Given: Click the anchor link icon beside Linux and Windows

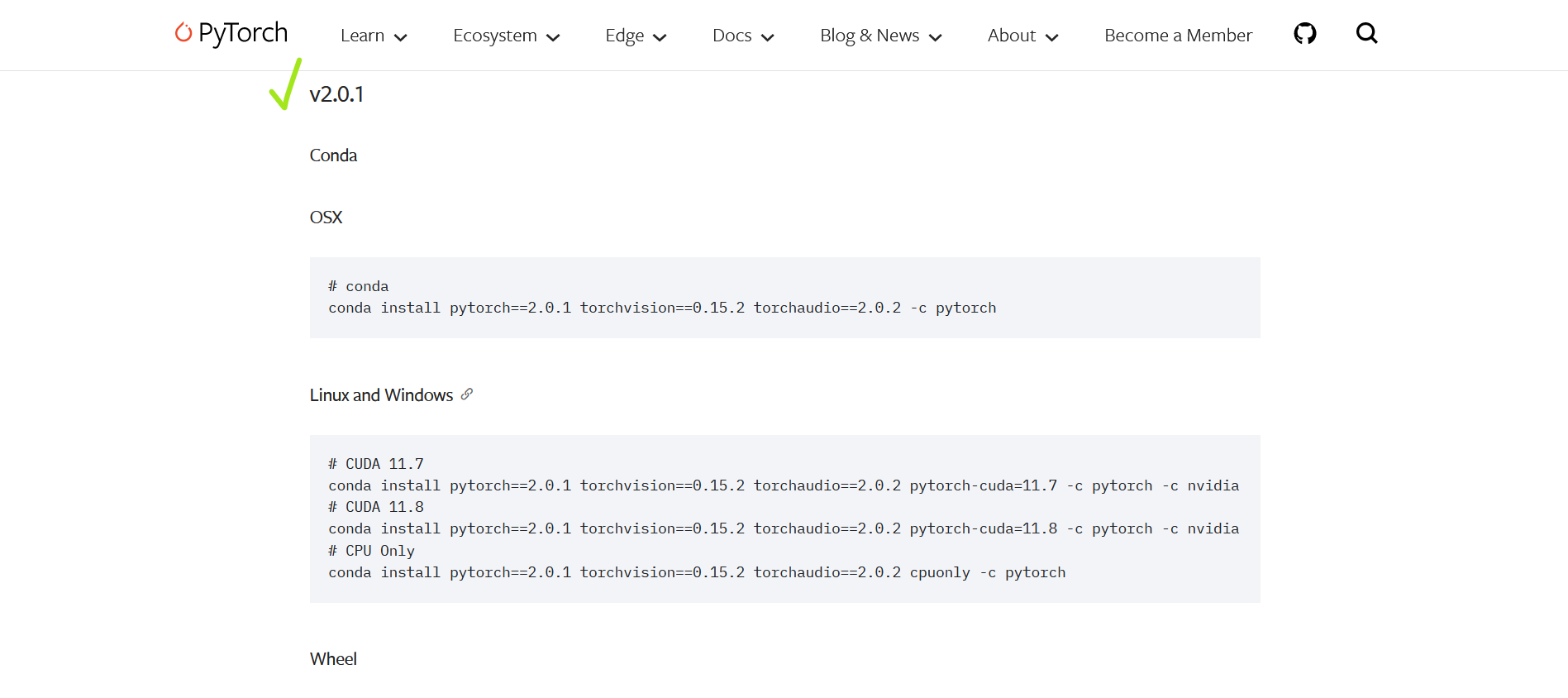Looking at the screenshot, I should coord(467,394).
